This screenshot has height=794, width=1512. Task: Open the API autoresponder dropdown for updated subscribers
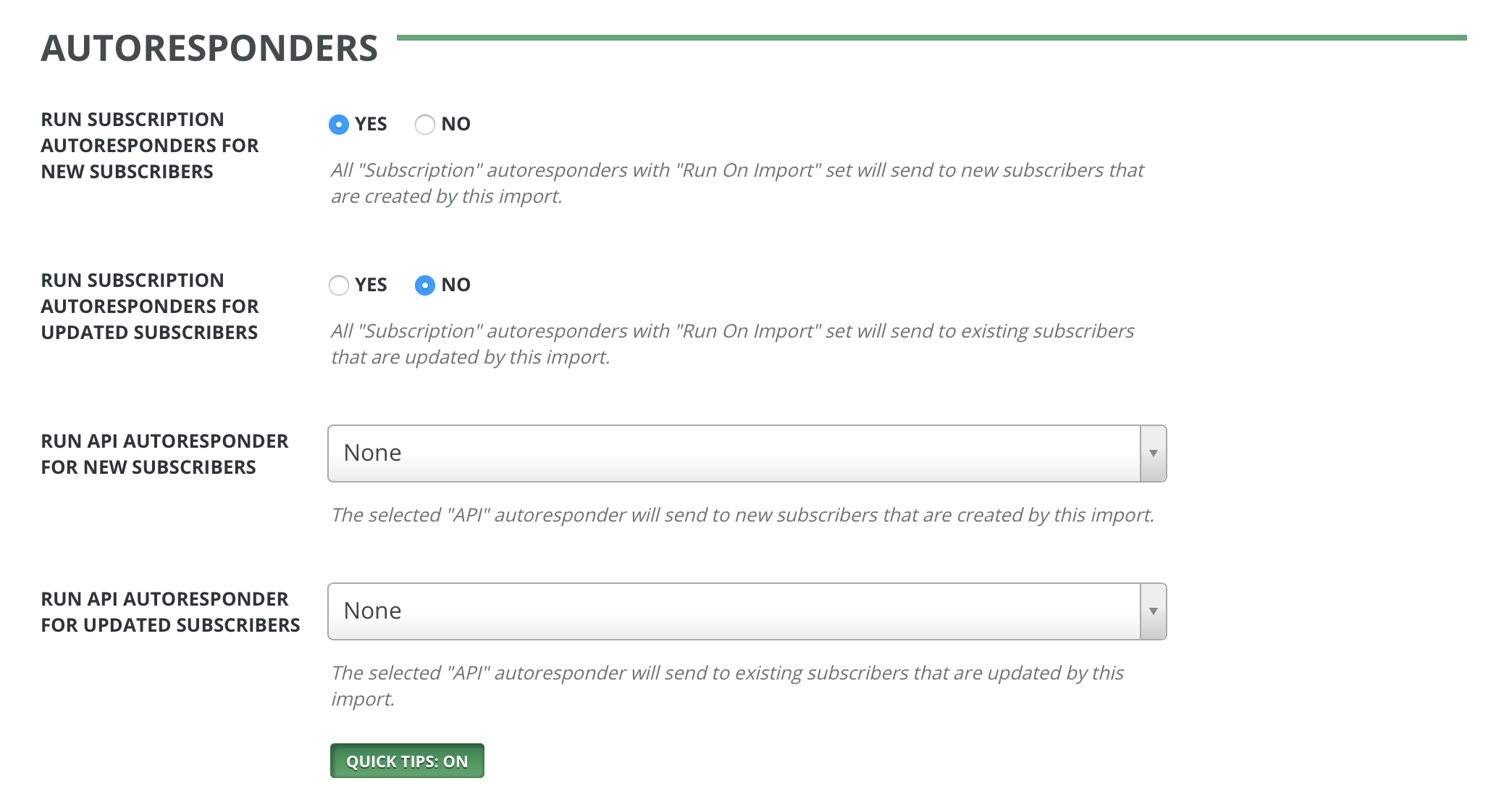pyautogui.click(x=746, y=611)
